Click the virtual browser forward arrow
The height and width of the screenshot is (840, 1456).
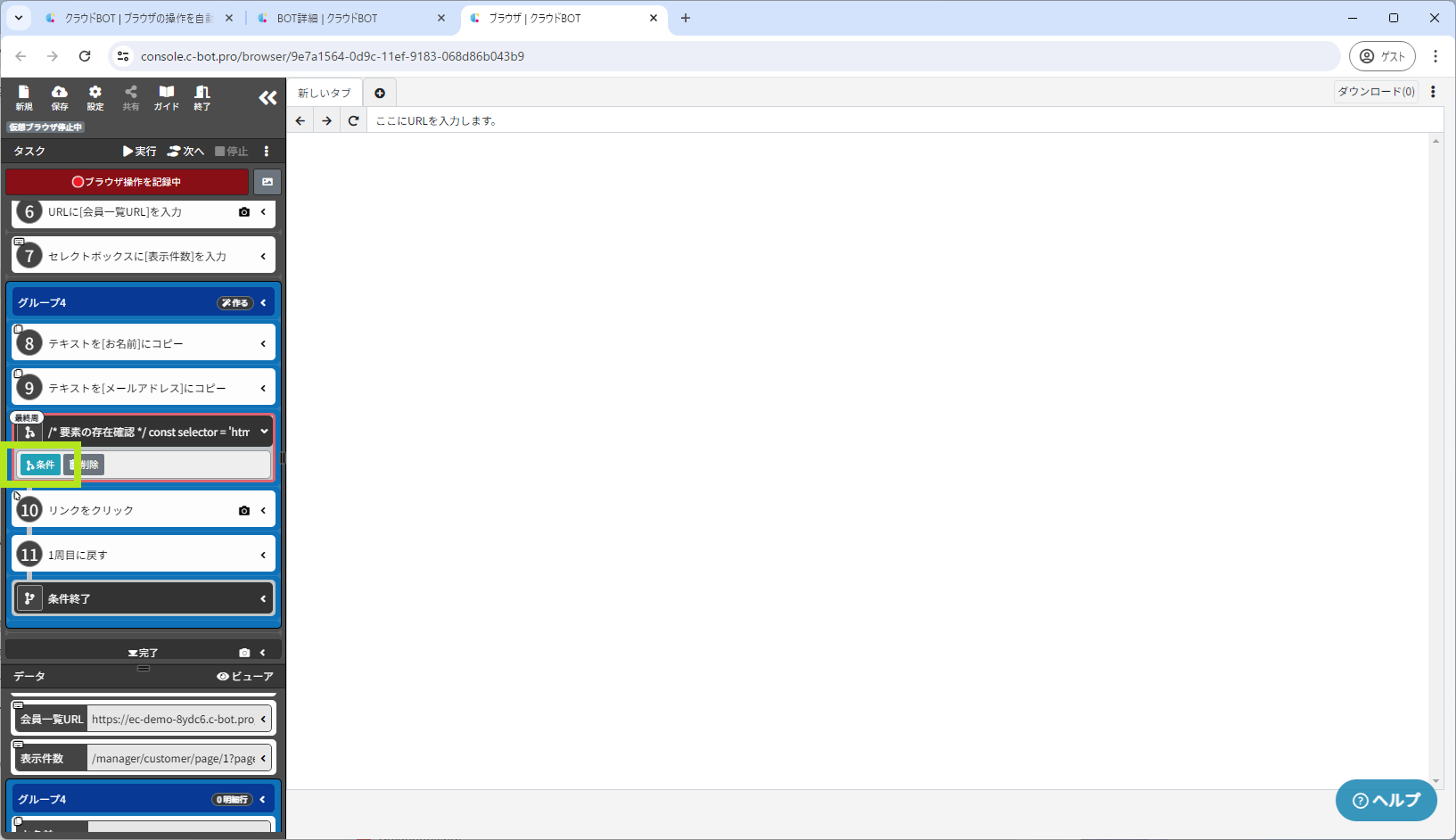tap(327, 120)
